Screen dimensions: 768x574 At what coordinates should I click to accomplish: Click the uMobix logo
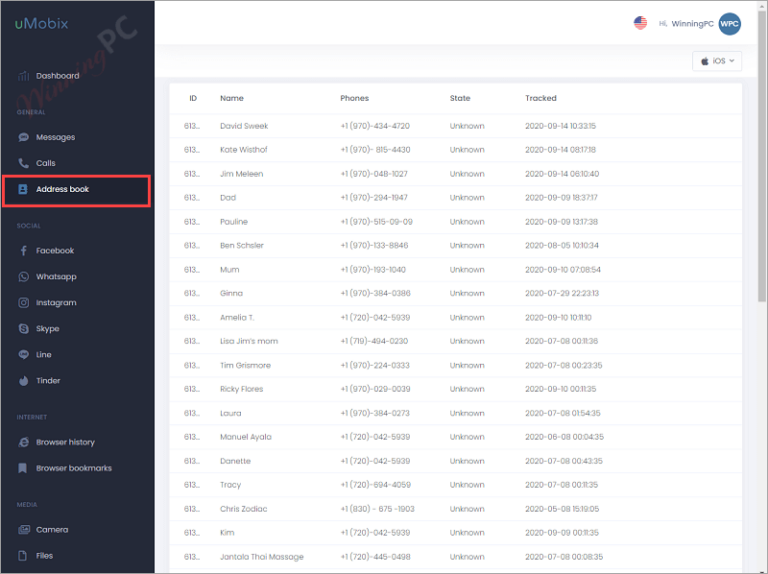pyautogui.click(x=42, y=24)
